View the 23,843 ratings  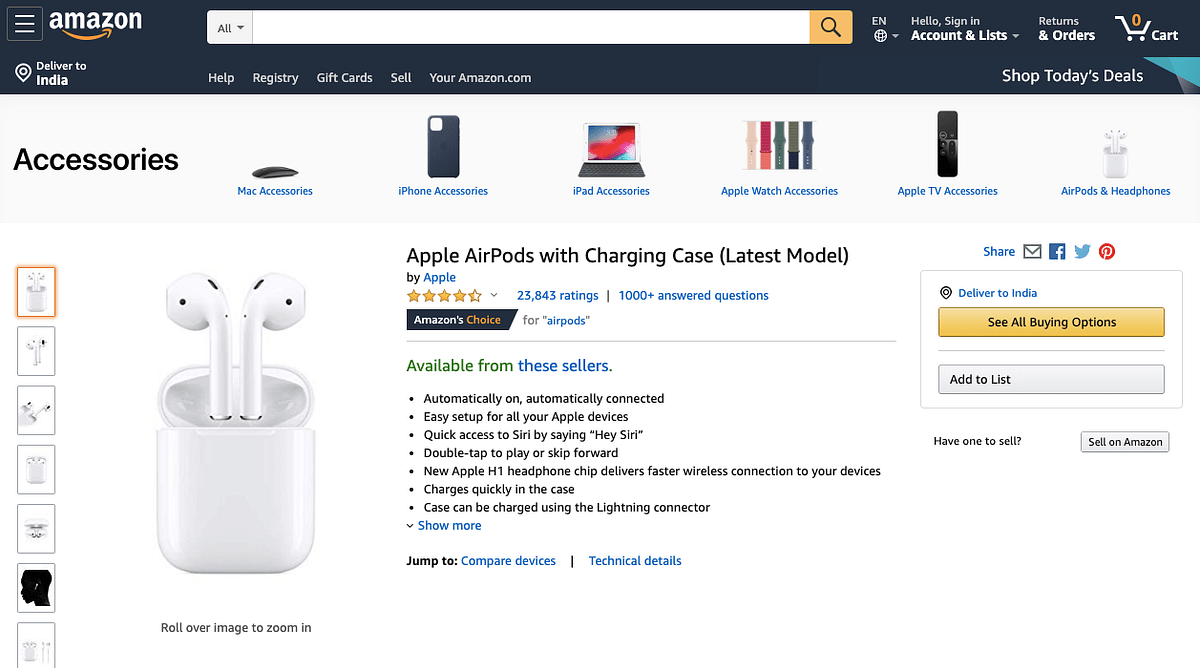pyautogui.click(x=557, y=295)
